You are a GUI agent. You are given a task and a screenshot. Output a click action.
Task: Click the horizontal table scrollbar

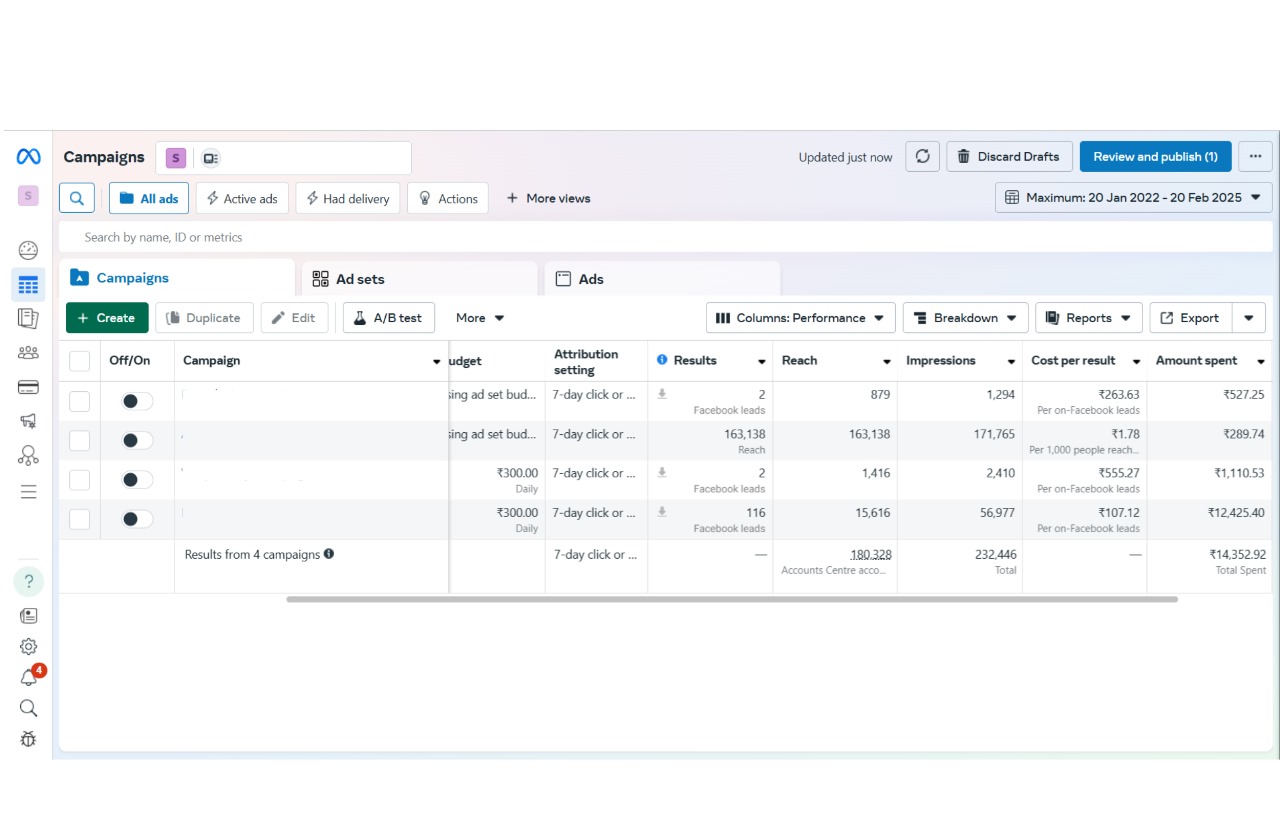click(731, 599)
